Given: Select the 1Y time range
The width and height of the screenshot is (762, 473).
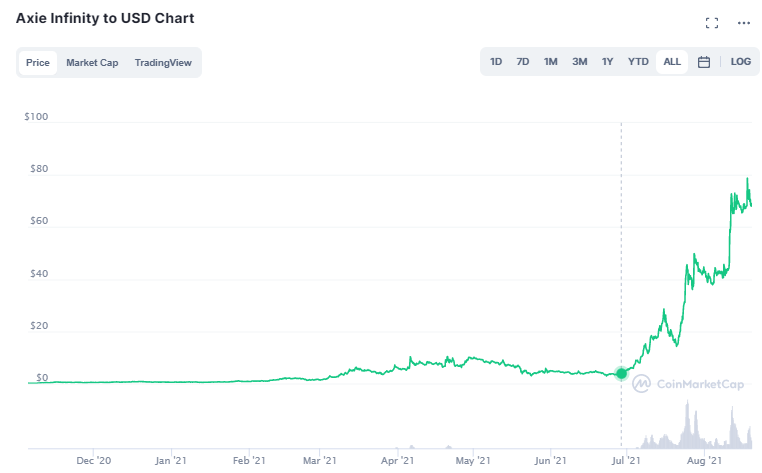Looking at the screenshot, I should pos(607,62).
